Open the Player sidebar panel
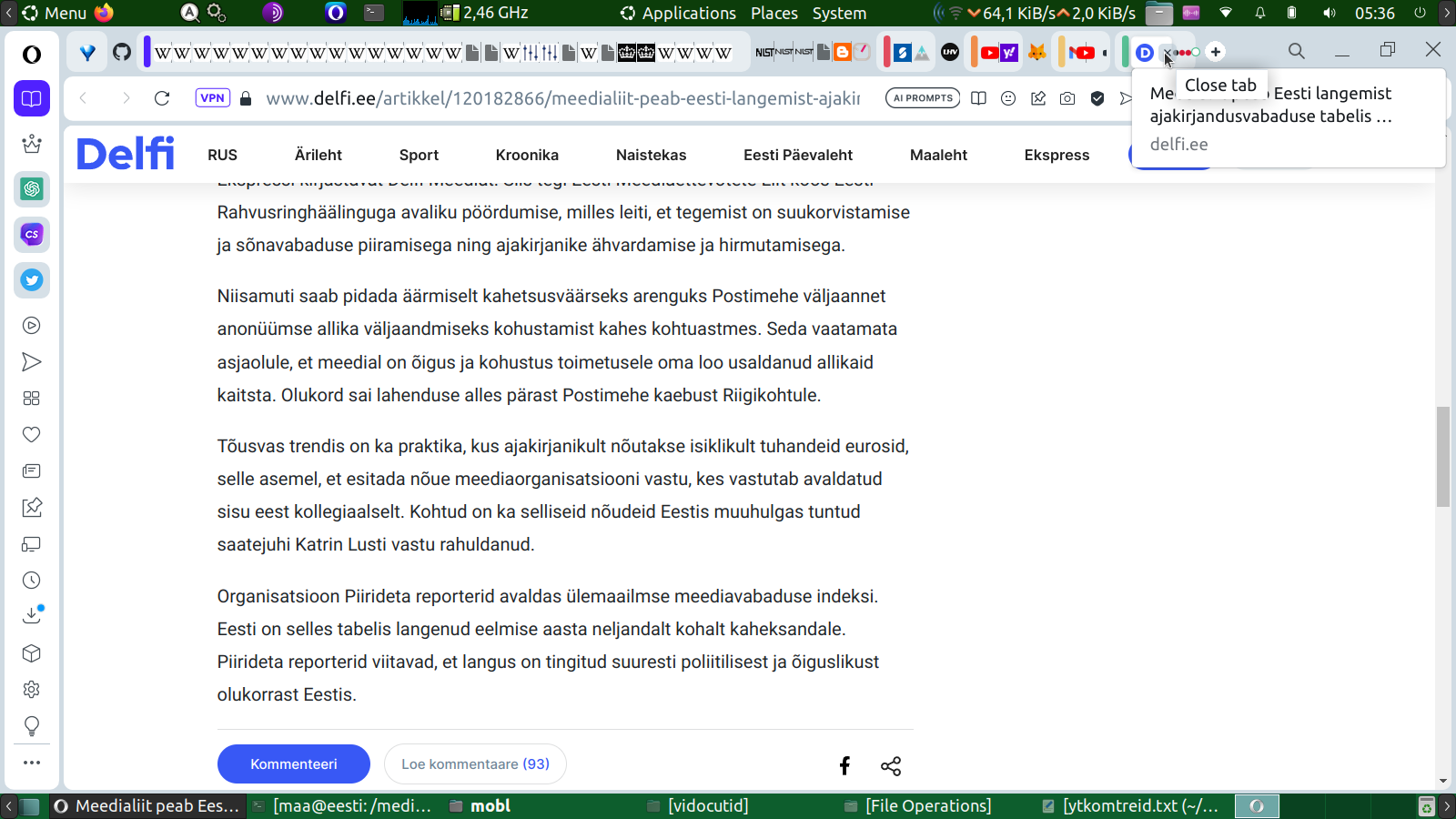The height and width of the screenshot is (819, 1456). pos(32,326)
